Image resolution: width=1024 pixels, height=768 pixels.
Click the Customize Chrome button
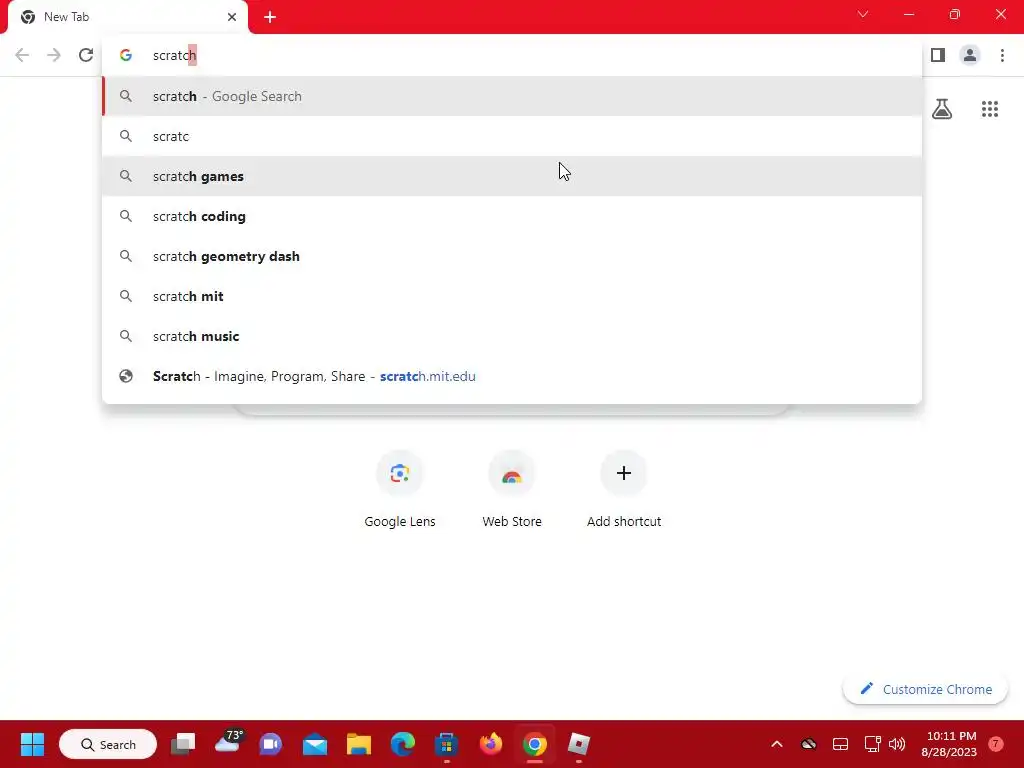click(925, 689)
